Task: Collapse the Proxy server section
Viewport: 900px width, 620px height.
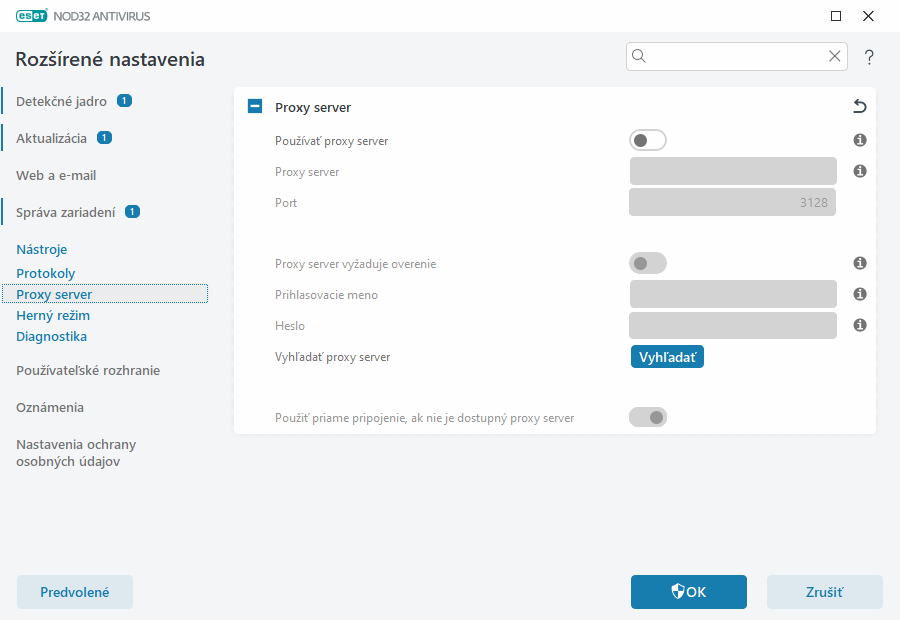Action: (255, 107)
